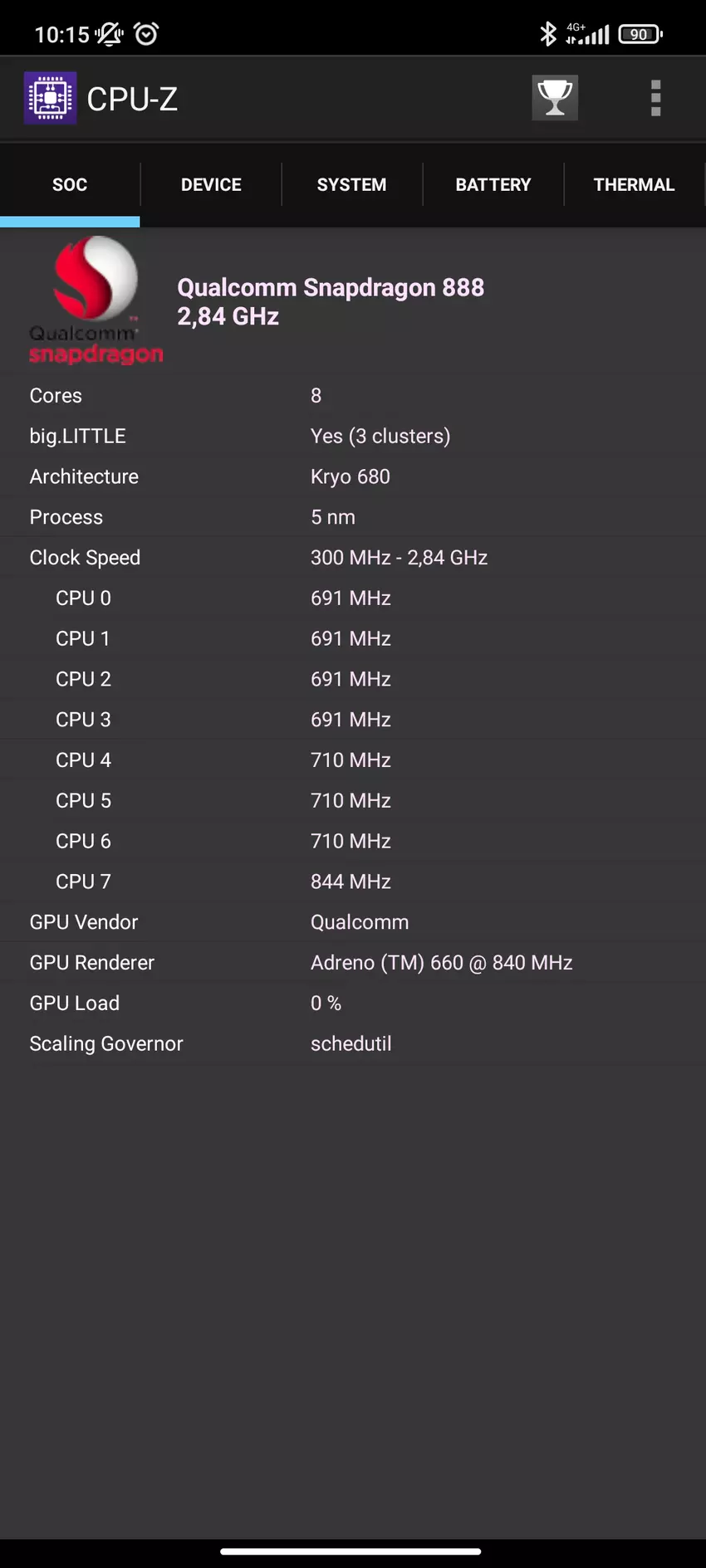Switch to the SYSTEM tab

(x=351, y=184)
